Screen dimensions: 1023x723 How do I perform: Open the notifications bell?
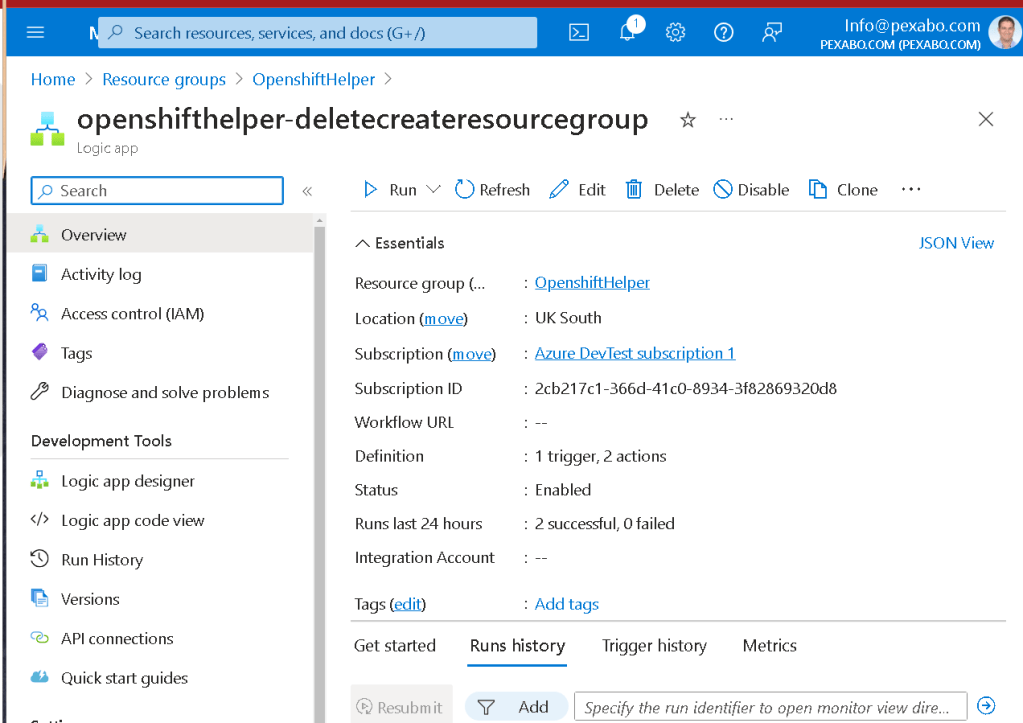628,32
